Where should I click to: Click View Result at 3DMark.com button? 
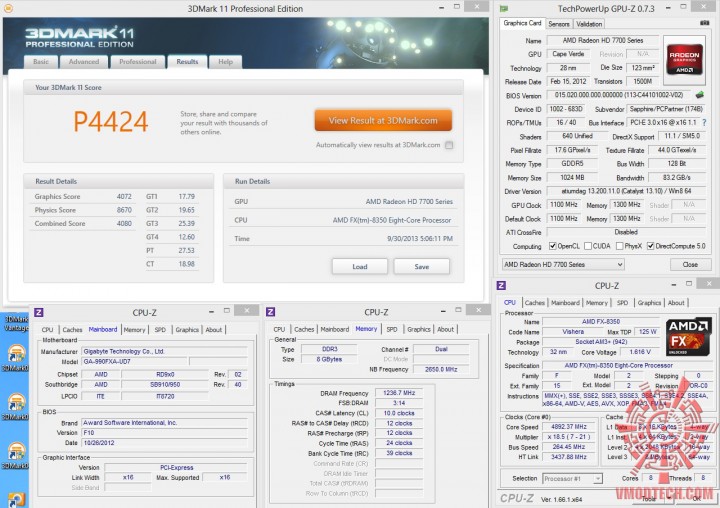383,120
